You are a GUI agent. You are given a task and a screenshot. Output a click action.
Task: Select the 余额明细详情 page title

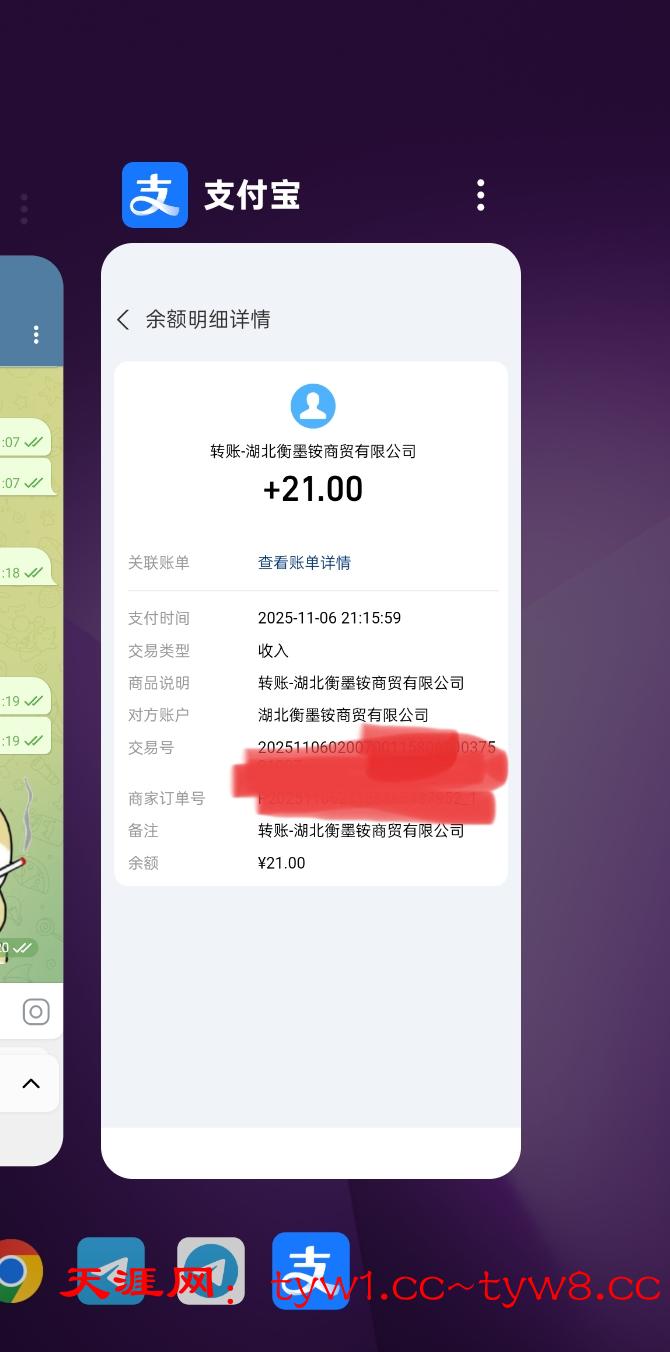208,319
